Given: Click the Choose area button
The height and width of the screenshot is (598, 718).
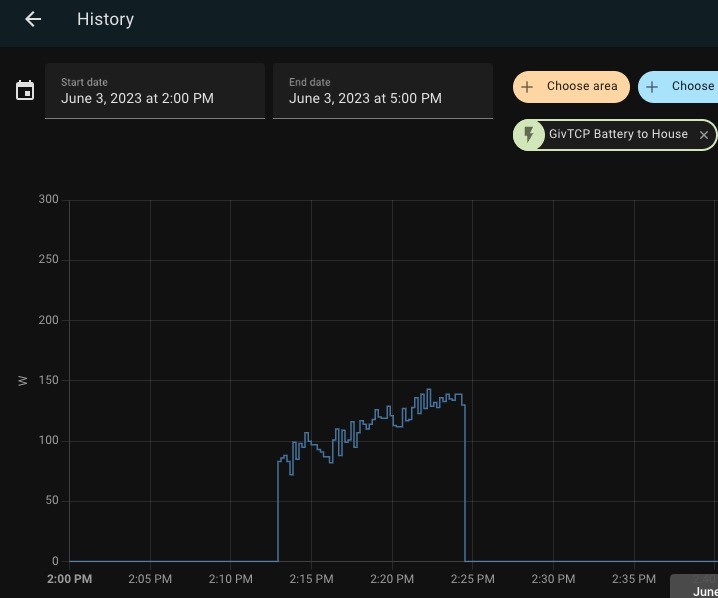Looking at the screenshot, I should [x=571, y=87].
